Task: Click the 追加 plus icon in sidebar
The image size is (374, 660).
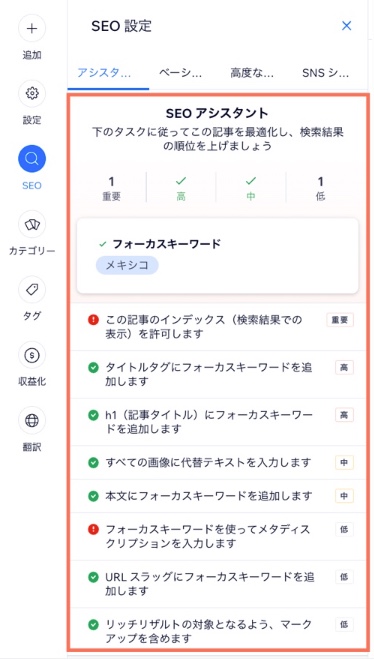Action: point(32,28)
